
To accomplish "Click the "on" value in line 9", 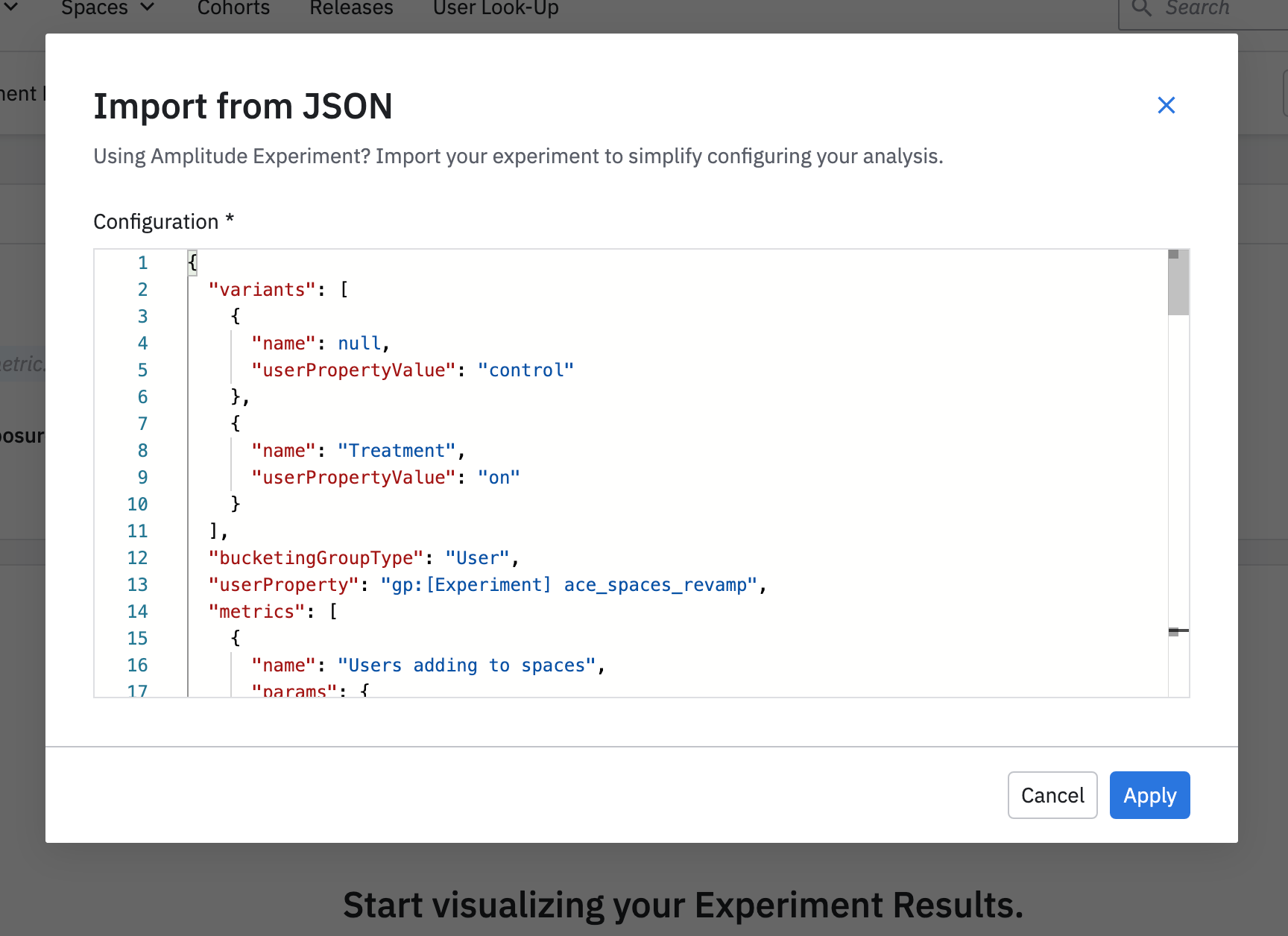I will [x=499, y=477].
